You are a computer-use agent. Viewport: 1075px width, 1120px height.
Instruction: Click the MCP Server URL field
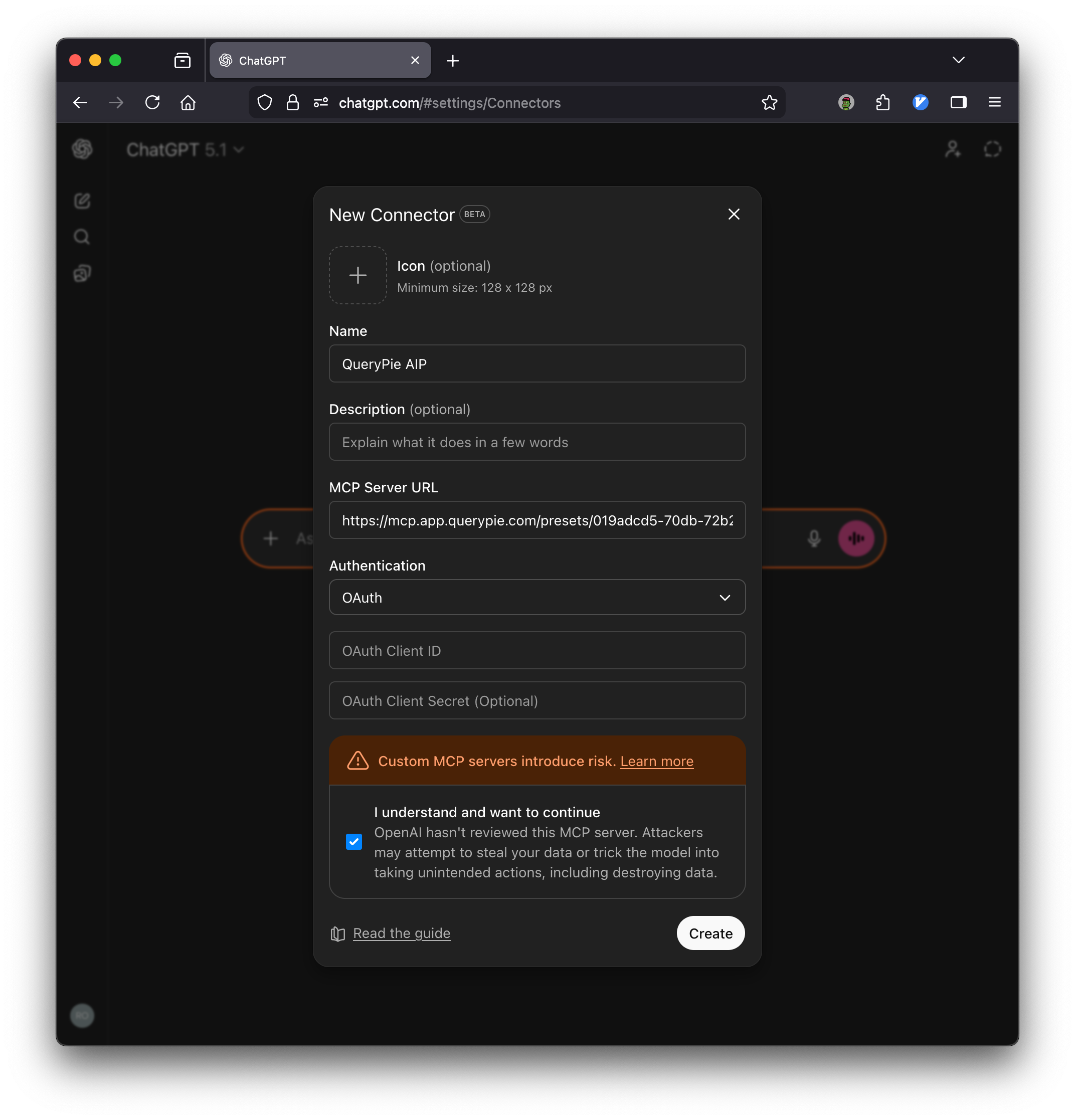click(537, 520)
